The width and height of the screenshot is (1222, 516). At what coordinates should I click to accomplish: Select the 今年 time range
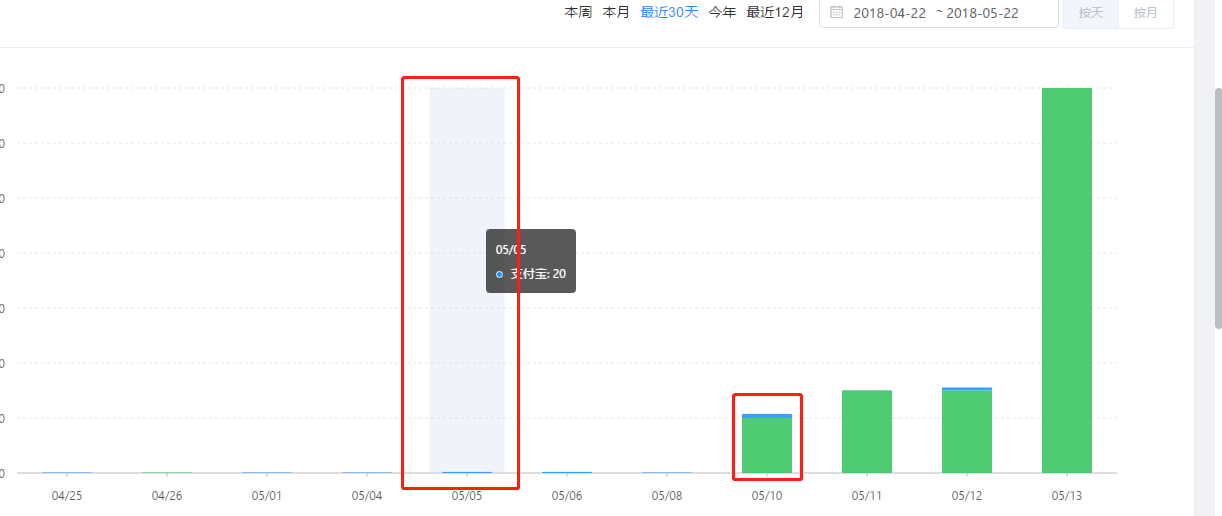(722, 12)
